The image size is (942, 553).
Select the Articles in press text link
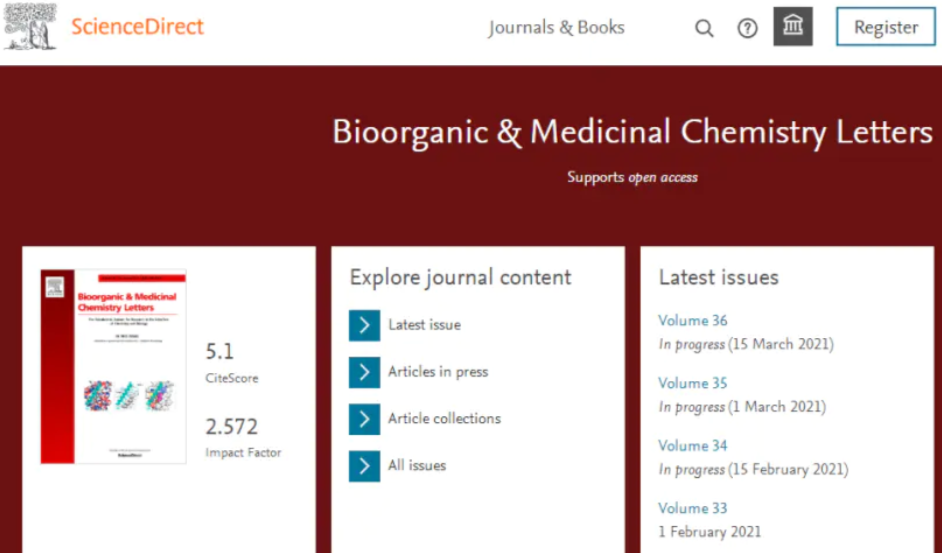coord(438,371)
